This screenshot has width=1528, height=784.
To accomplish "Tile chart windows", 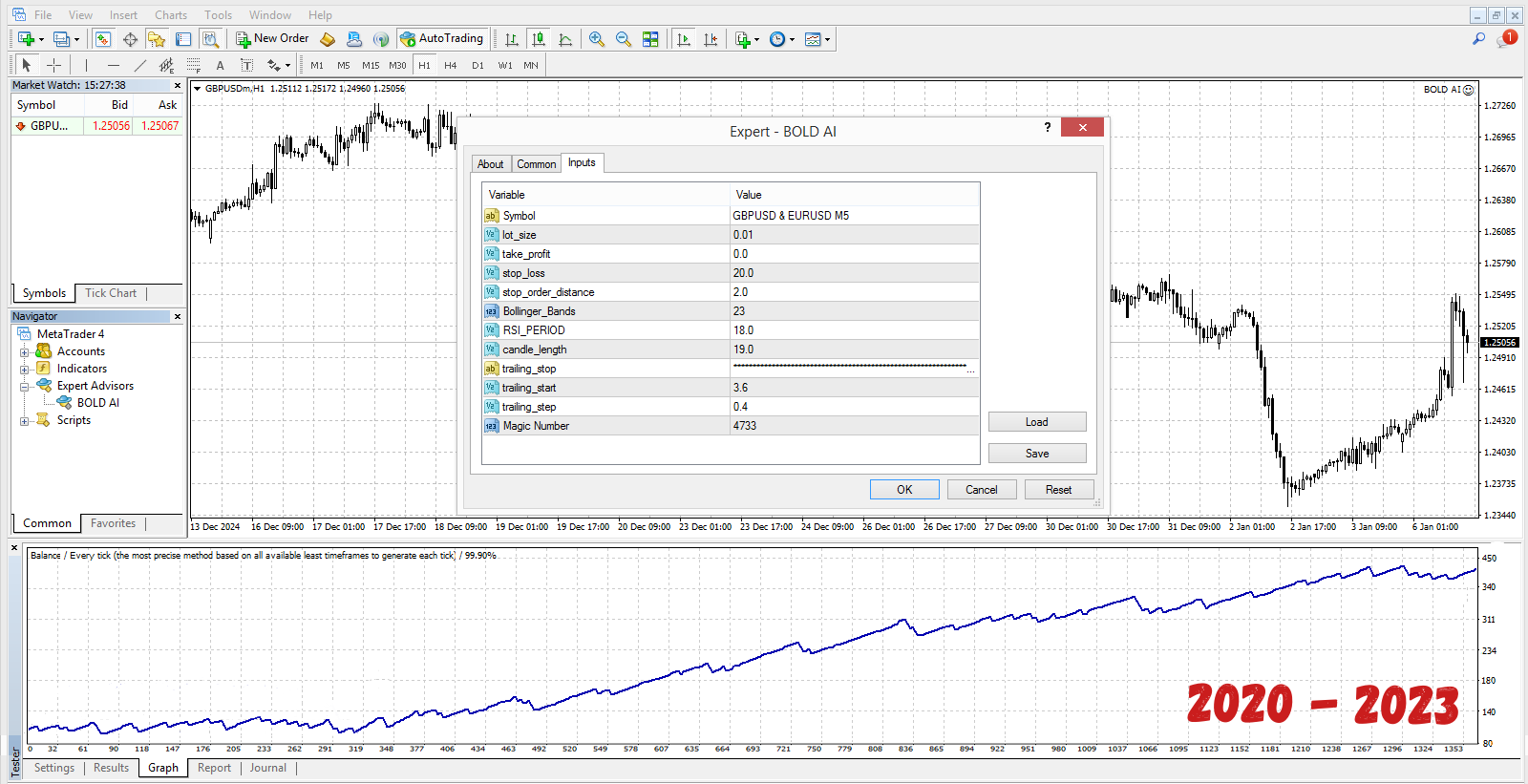I will pyautogui.click(x=650, y=39).
